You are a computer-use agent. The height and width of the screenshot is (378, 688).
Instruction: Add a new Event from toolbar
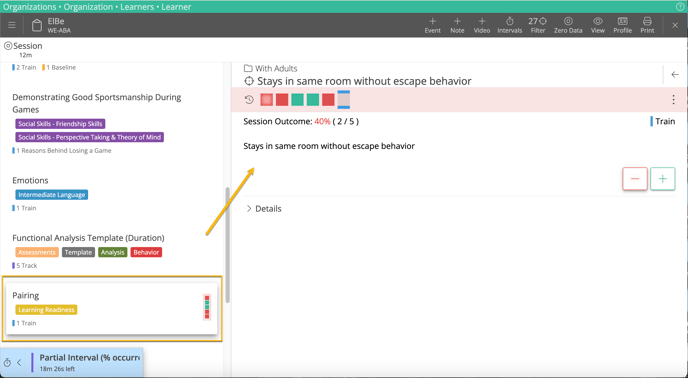tap(432, 25)
